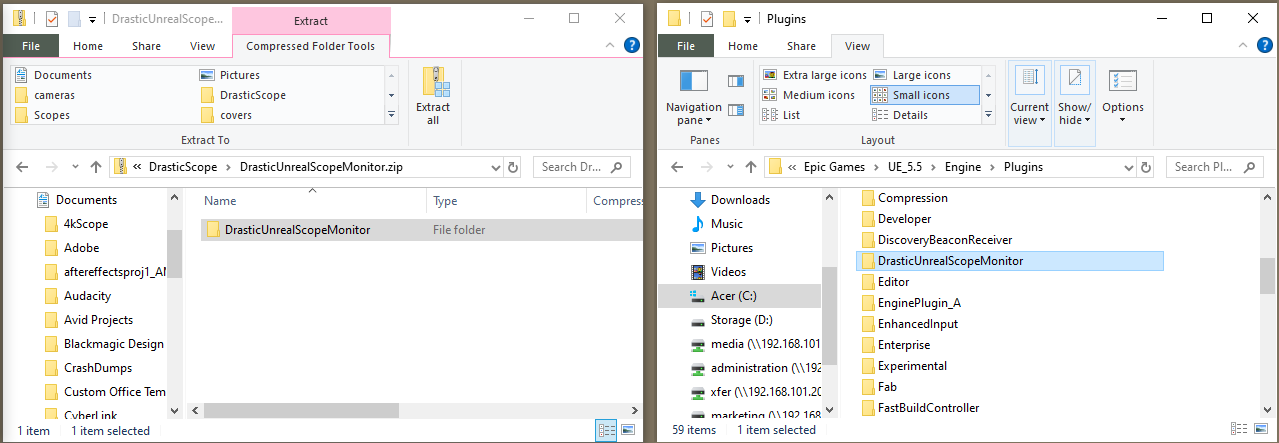
Task: Open quick access toolbar dropdown in Plugins window
Action: pyautogui.click(x=749, y=18)
